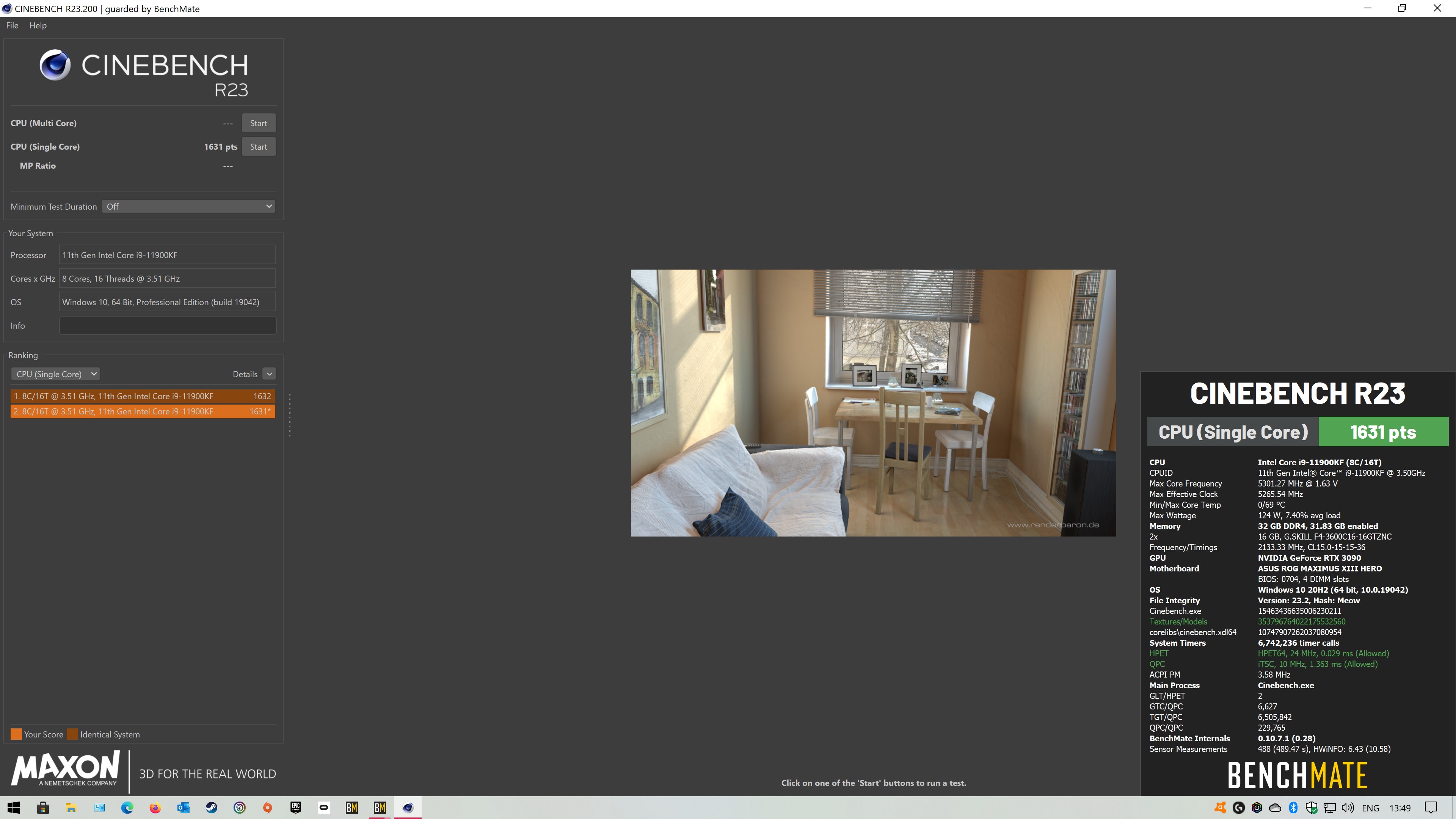Open the Control Panel taskbar icon
This screenshot has height=819, width=1456.
tap(99, 808)
